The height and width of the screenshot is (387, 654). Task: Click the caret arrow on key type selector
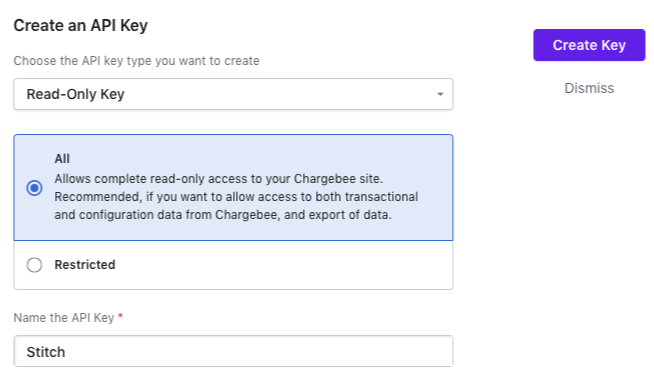coord(440,94)
